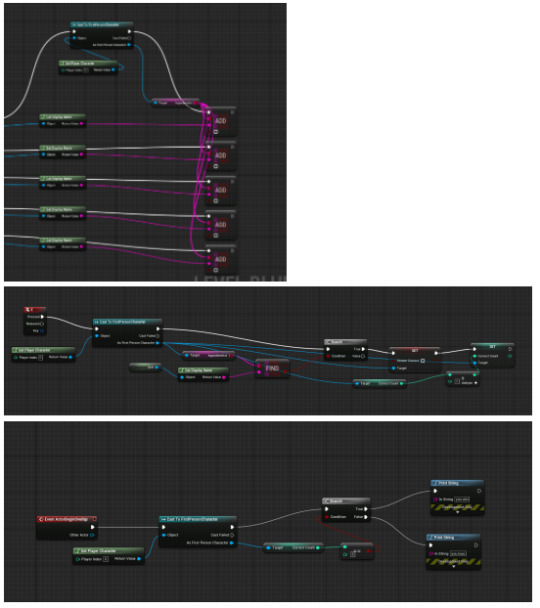The height and width of the screenshot is (608, 540).
Task: Toggle the checkbox on the red SET node
Action: tap(423, 361)
